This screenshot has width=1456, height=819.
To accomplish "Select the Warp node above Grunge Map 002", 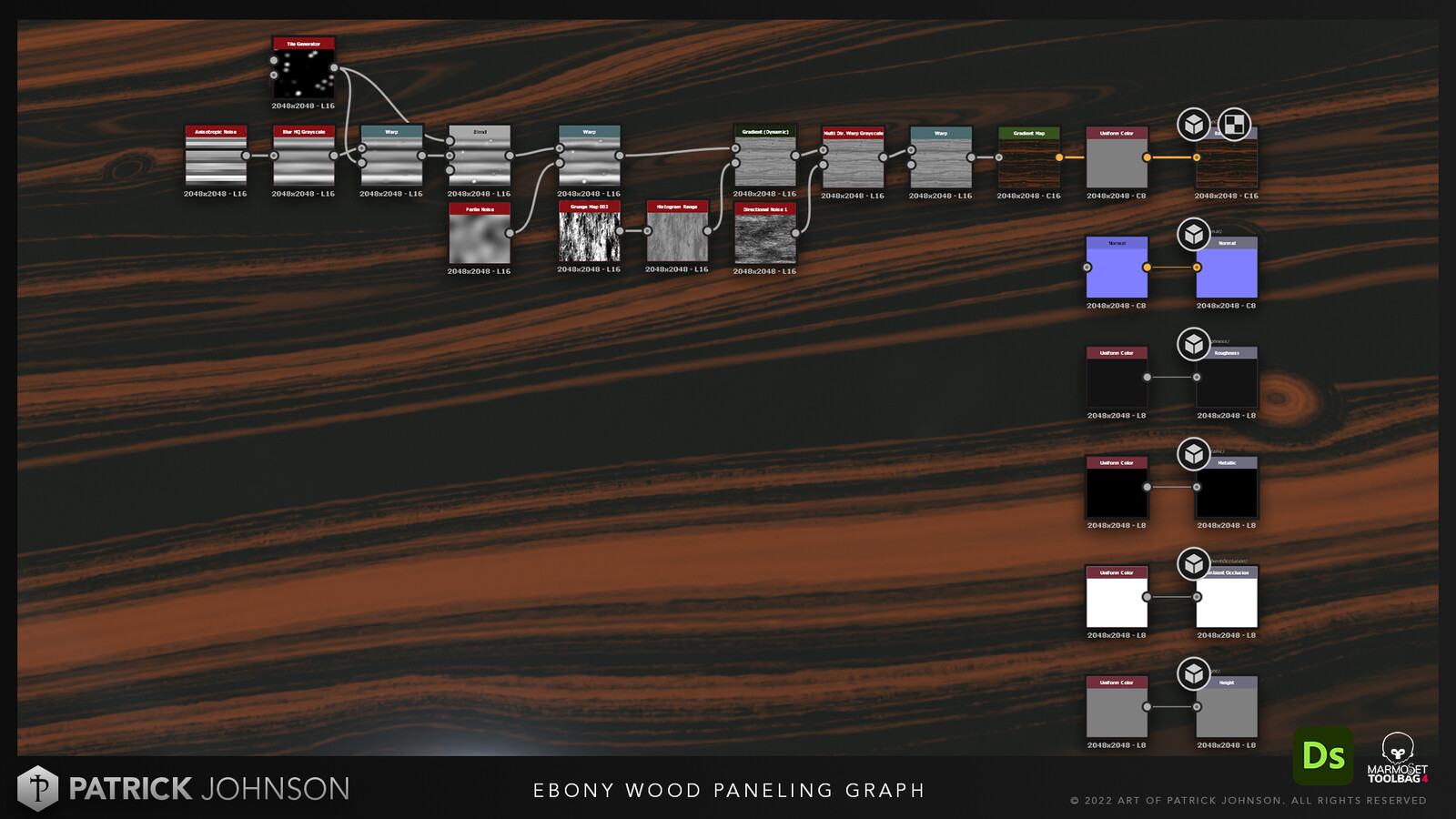I will [x=590, y=156].
